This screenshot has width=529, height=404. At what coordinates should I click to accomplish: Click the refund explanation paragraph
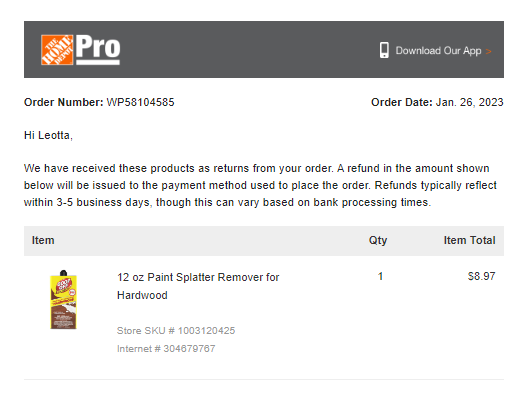[260, 185]
